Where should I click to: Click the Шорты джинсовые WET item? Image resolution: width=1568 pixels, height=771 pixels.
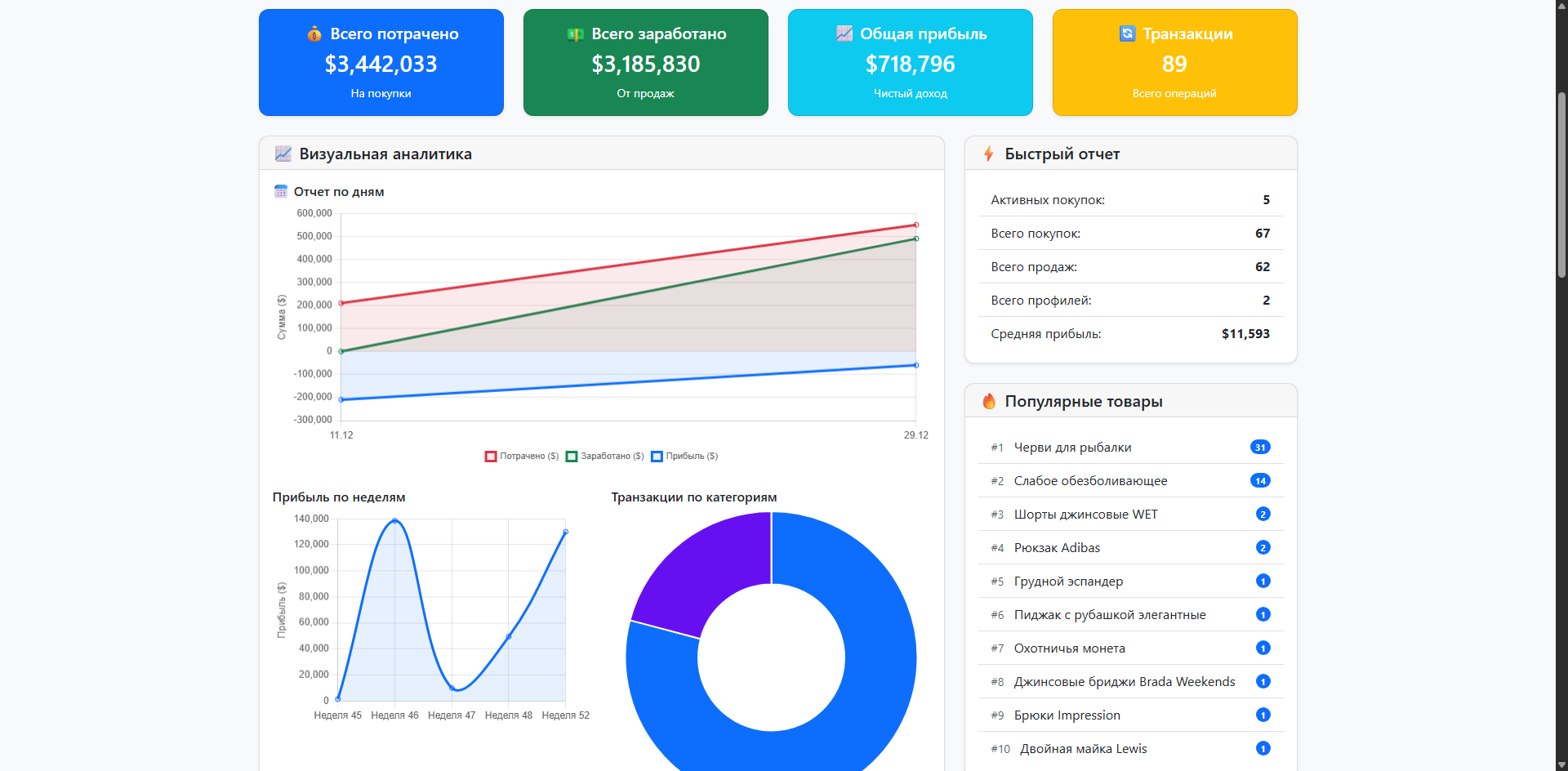click(1131, 515)
